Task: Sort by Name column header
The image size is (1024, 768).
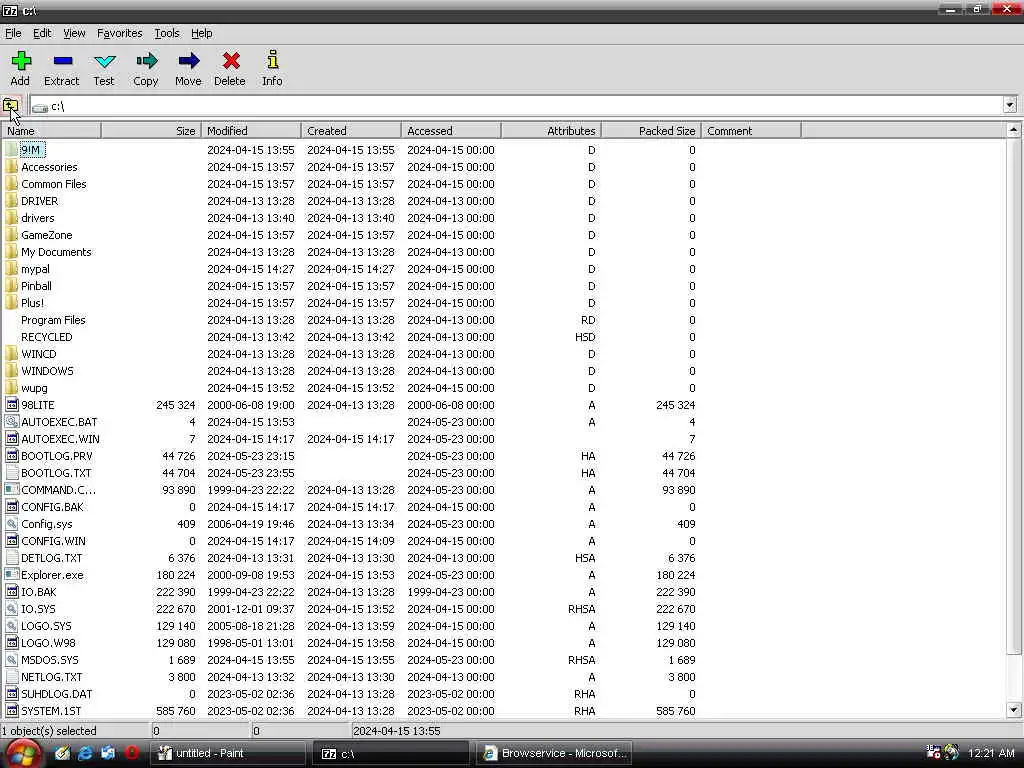Action: coord(51,131)
